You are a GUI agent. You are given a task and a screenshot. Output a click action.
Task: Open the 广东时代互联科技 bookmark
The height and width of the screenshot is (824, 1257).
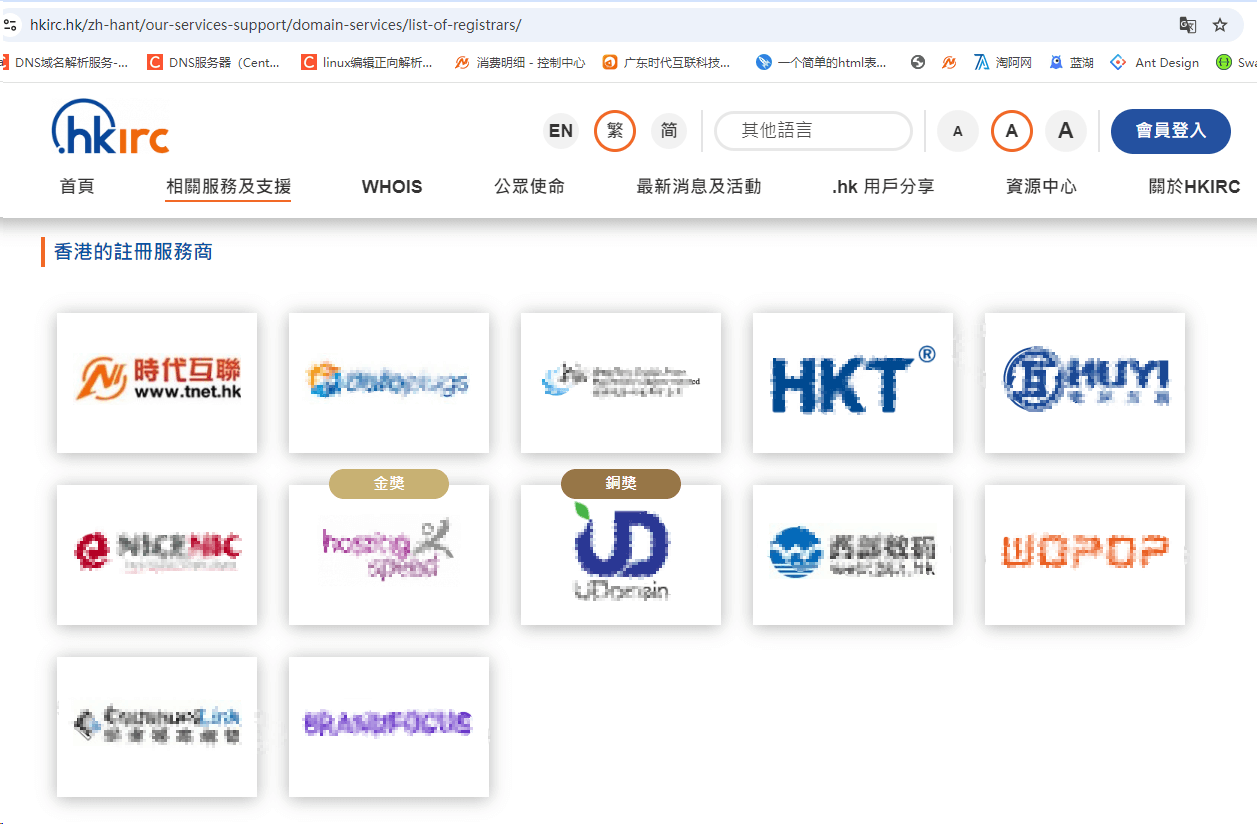click(667, 62)
